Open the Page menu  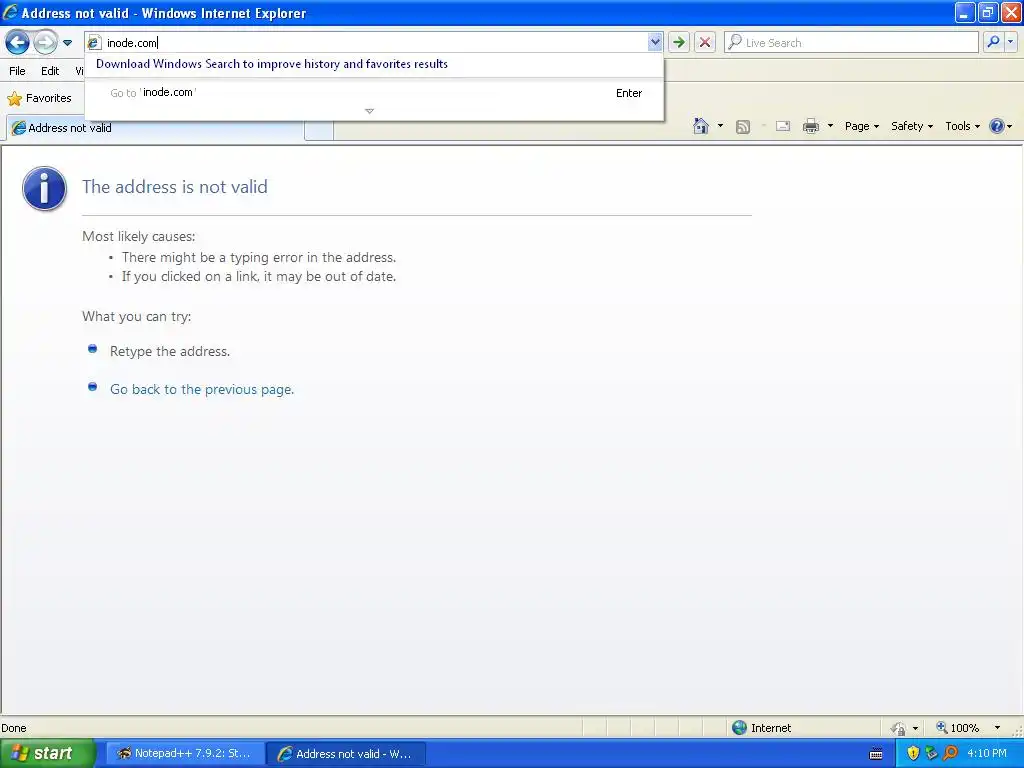(x=861, y=126)
